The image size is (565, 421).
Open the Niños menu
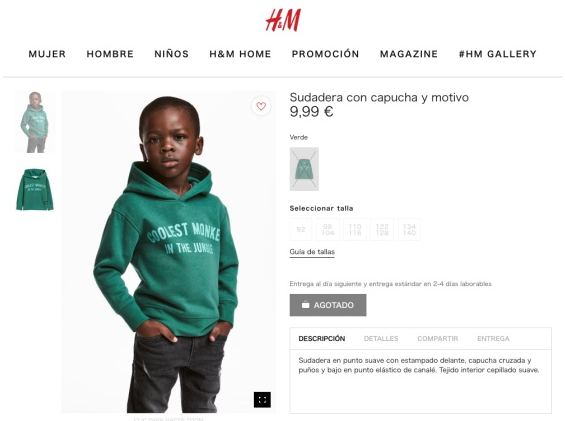(x=172, y=54)
